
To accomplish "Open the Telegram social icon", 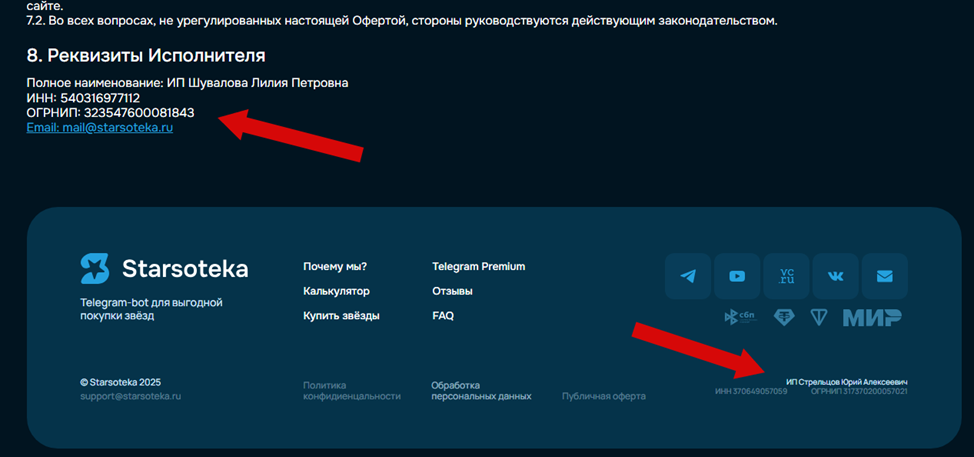I will point(688,276).
